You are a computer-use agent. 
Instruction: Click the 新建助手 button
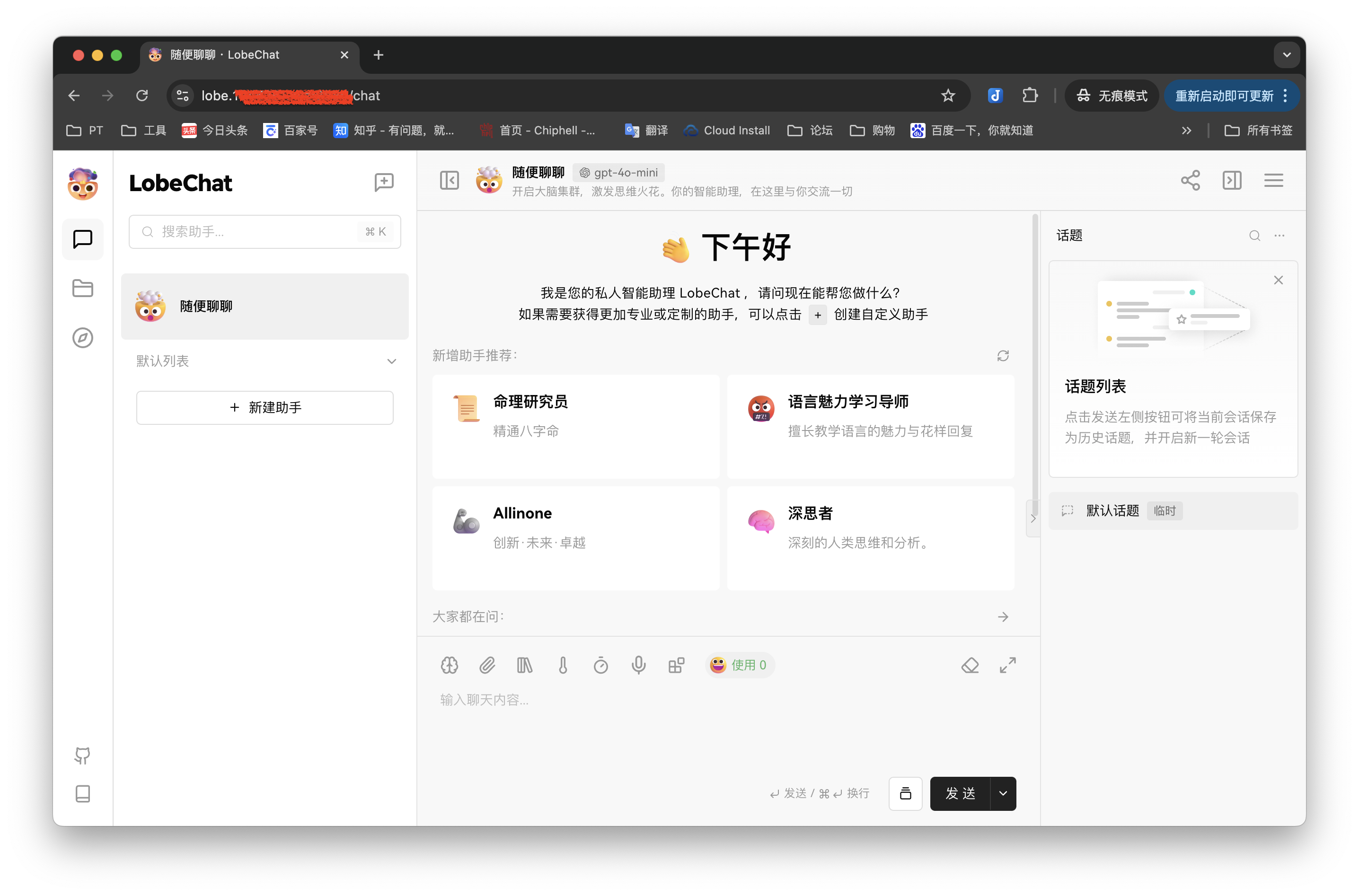click(x=265, y=407)
